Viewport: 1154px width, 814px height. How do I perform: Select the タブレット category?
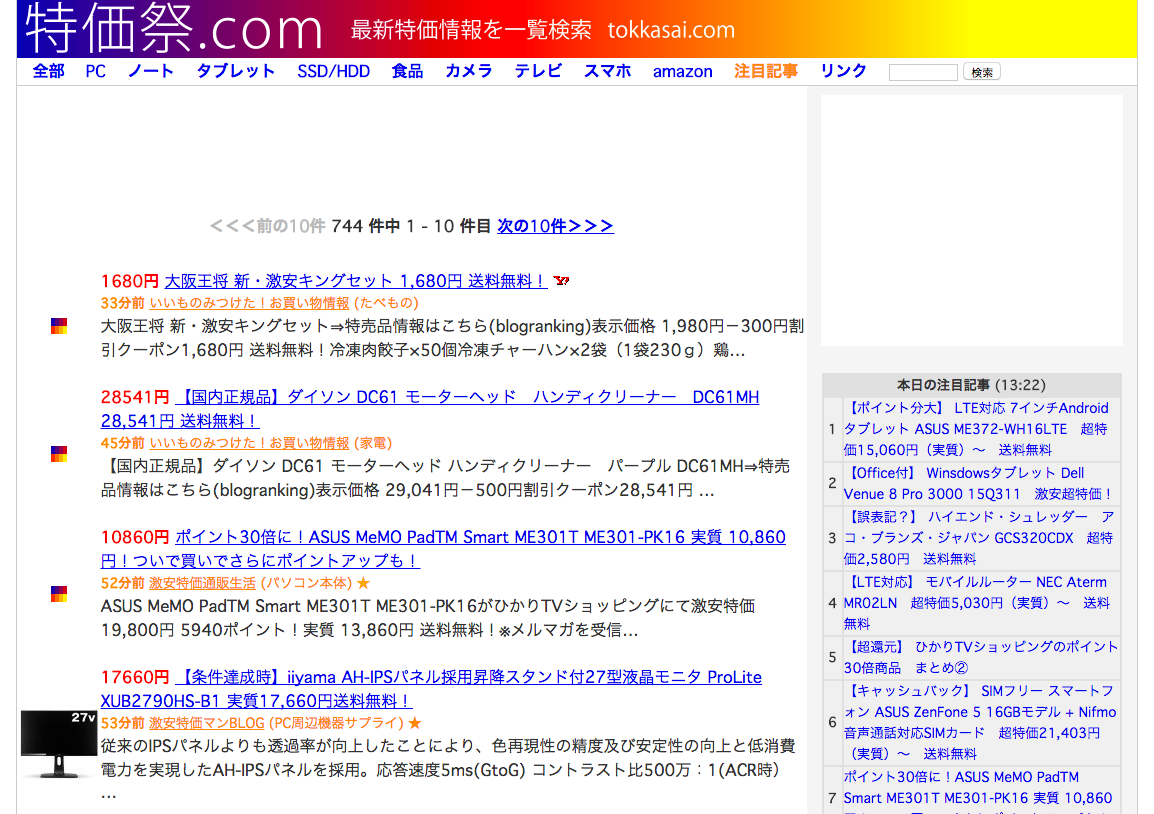click(236, 71)
